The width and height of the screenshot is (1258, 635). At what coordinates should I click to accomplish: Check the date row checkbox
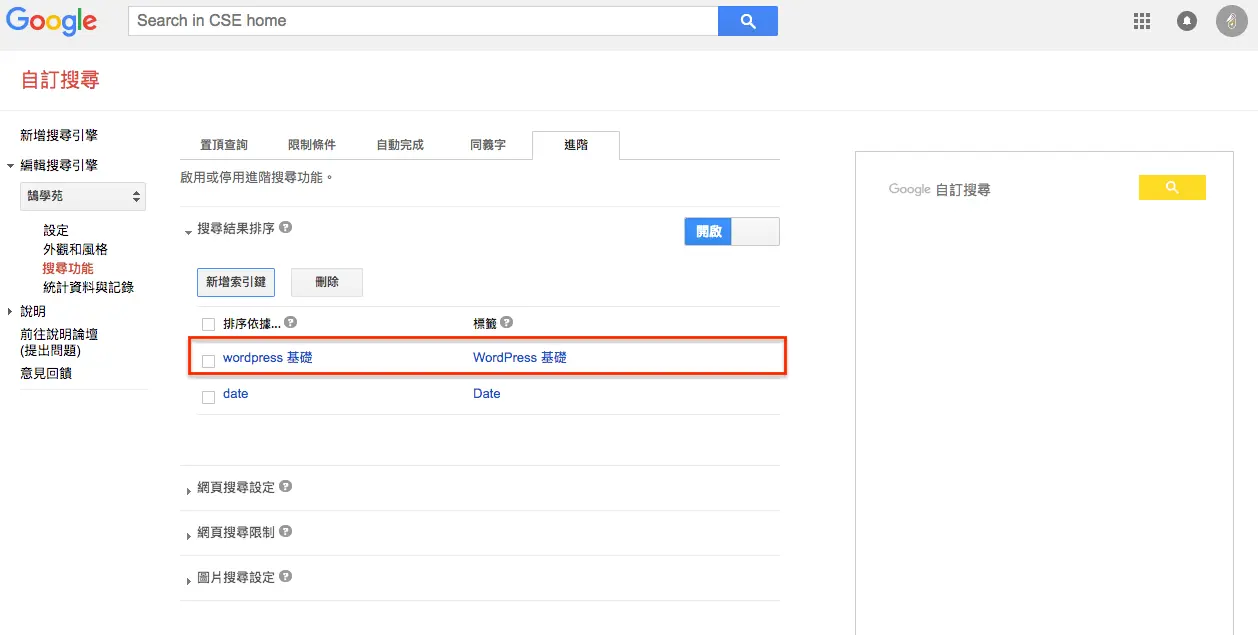[208, 397]
